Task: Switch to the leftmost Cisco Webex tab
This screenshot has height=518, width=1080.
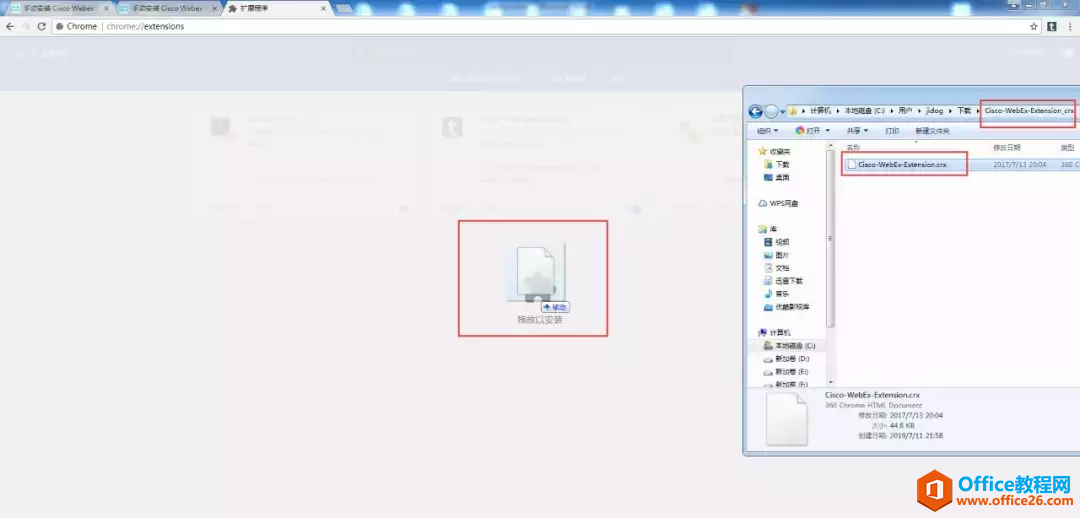Action: (59, 8)
